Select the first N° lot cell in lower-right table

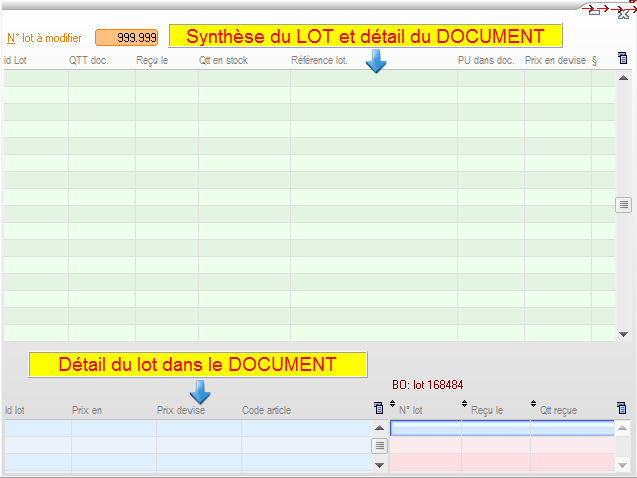425,428
